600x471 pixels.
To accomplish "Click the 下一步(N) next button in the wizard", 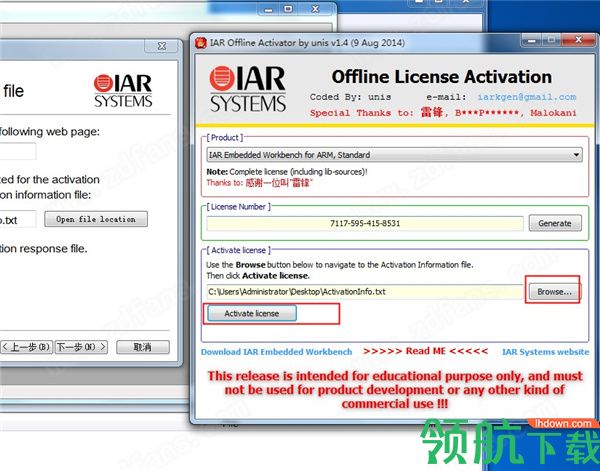I will (x=81, y=347).
